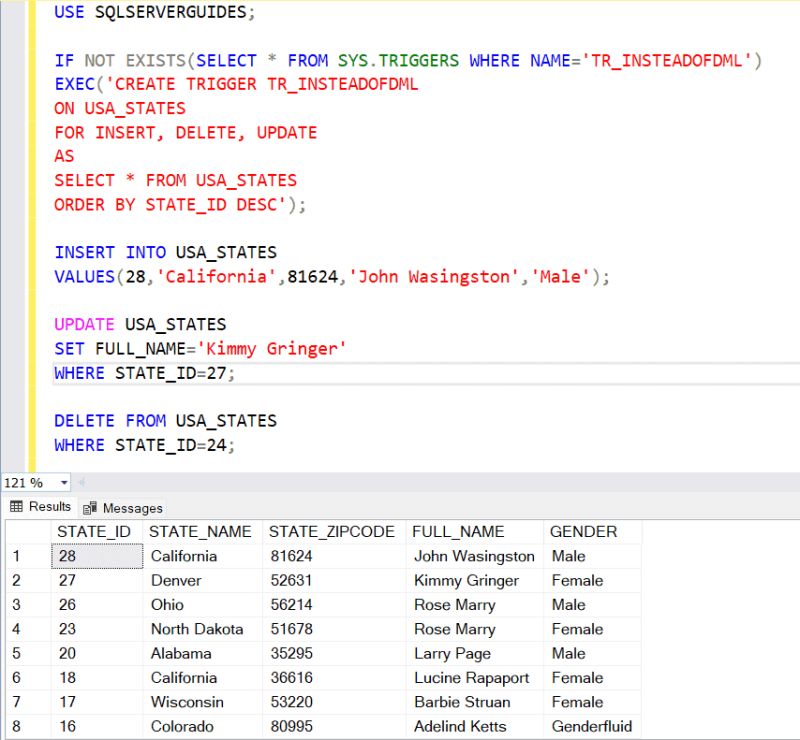Click the Genderfluid cell in row 8
Screen dimensions: 800x740
point(591,726)
